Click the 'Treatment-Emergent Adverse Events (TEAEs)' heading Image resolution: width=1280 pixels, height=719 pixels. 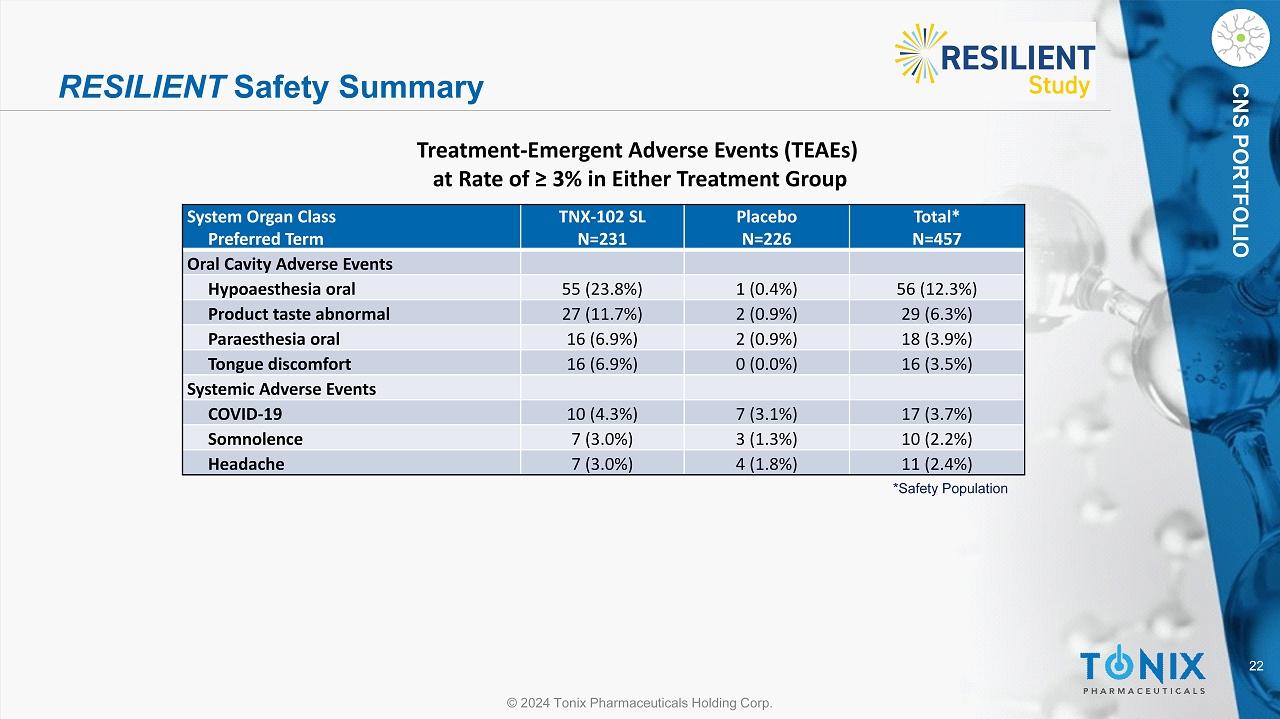[637, 150]
